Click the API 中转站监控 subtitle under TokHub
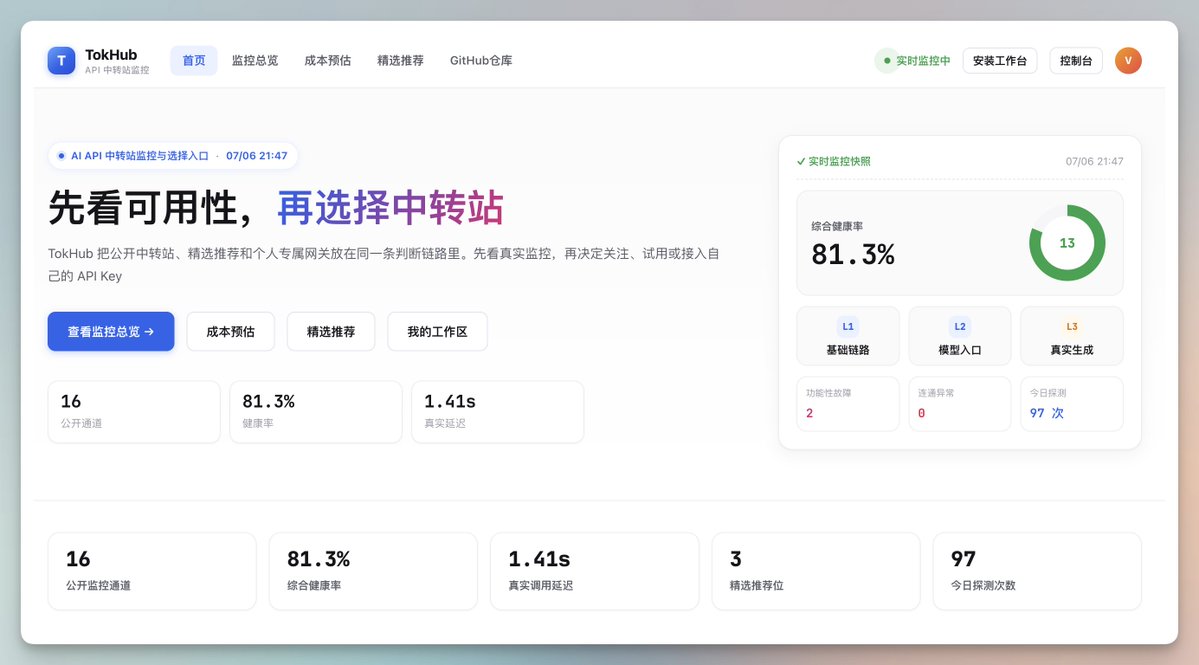 tap(117, 70)
